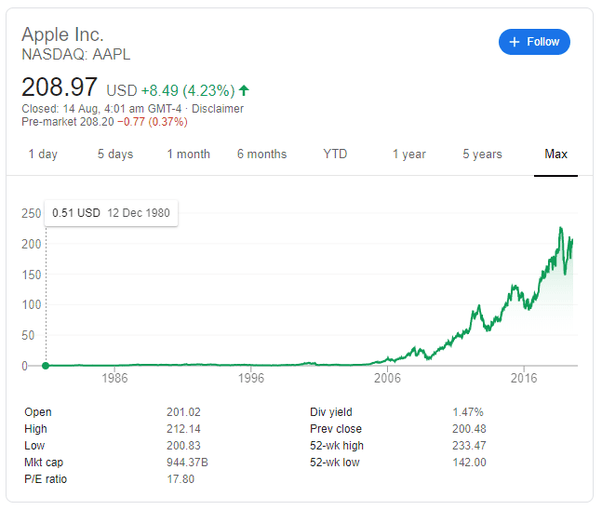Open the Disclaimer link
Image resolution: width=602 pixels, height=510 pixels.
(218, 109)
